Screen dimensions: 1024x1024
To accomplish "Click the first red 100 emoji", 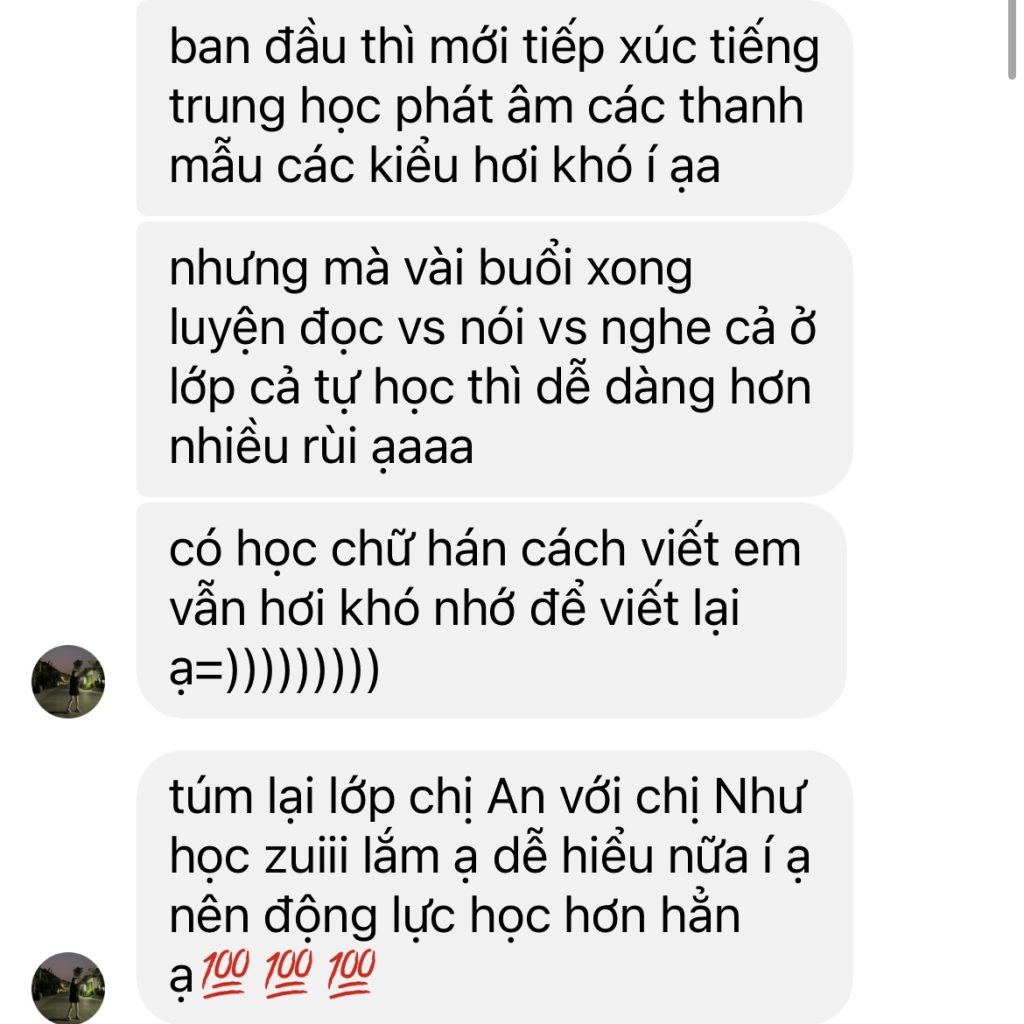I will point(225,974).
